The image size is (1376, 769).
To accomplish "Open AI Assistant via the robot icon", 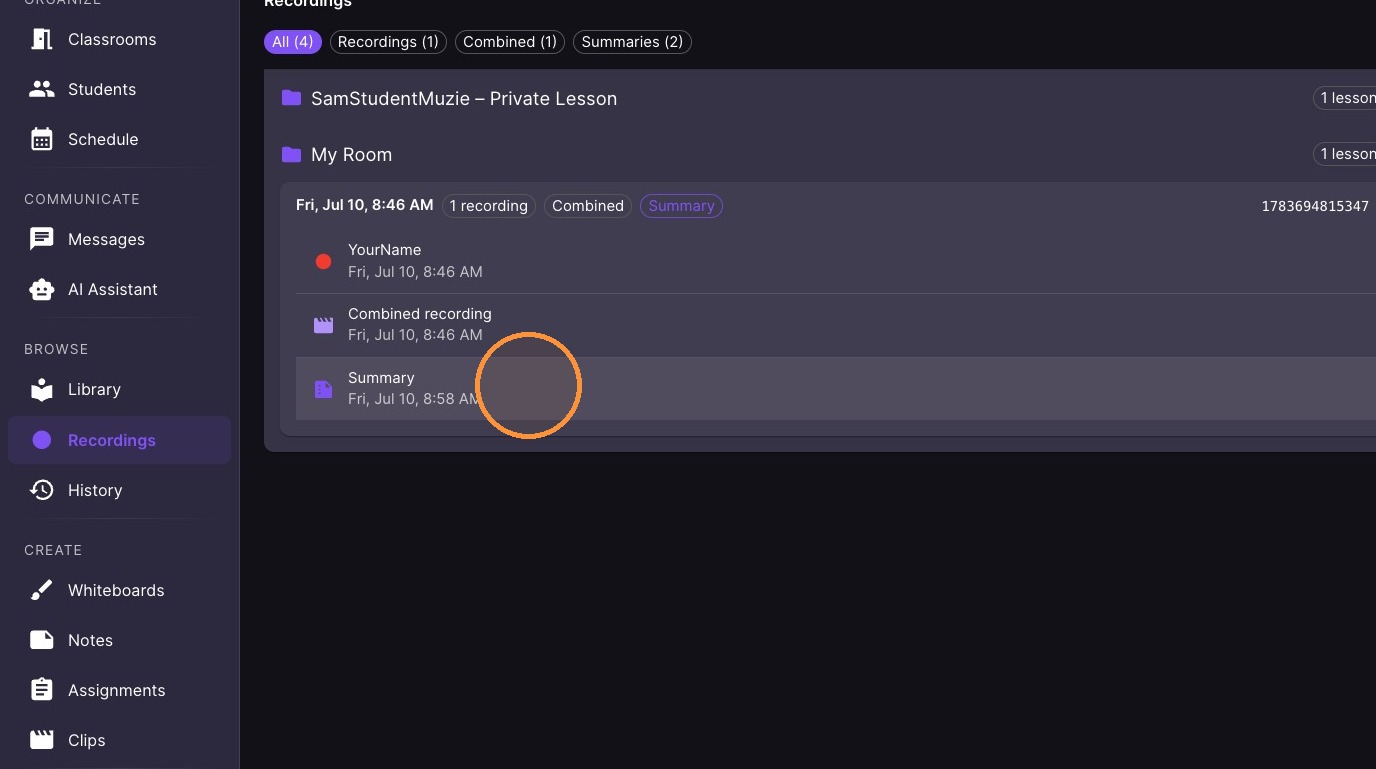I will tap(41, 289).
